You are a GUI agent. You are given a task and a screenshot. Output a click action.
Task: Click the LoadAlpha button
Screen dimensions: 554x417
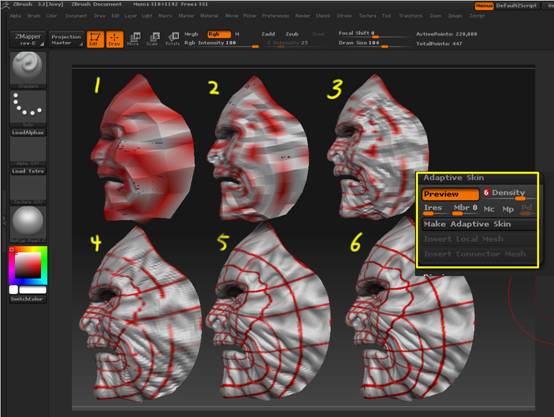[28, 132]
